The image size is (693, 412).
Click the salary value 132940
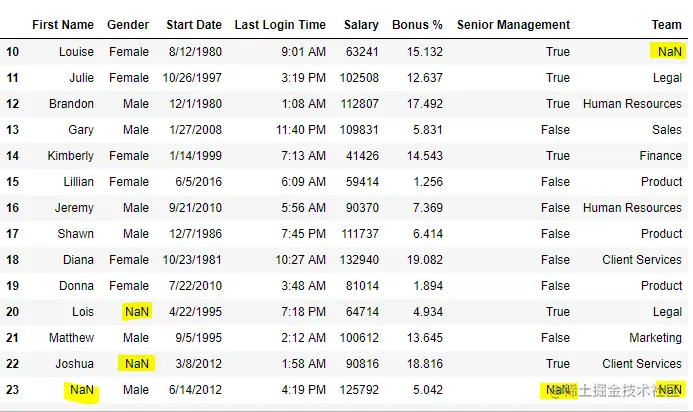(x=360, y=260)
